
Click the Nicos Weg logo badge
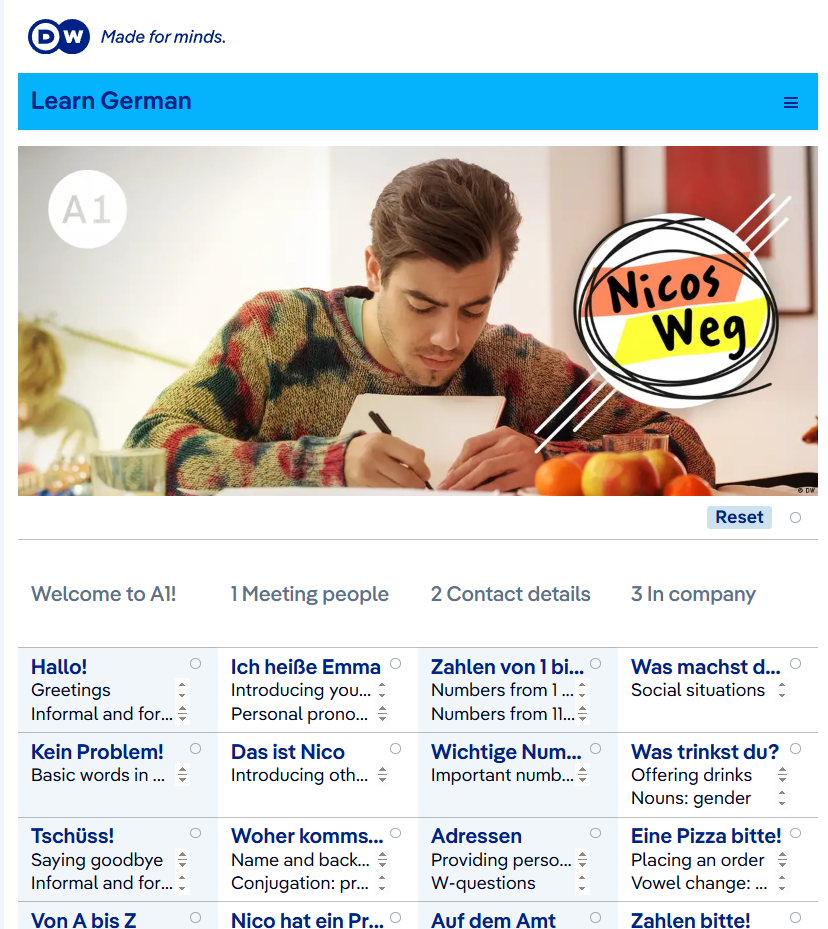(677, 309)
